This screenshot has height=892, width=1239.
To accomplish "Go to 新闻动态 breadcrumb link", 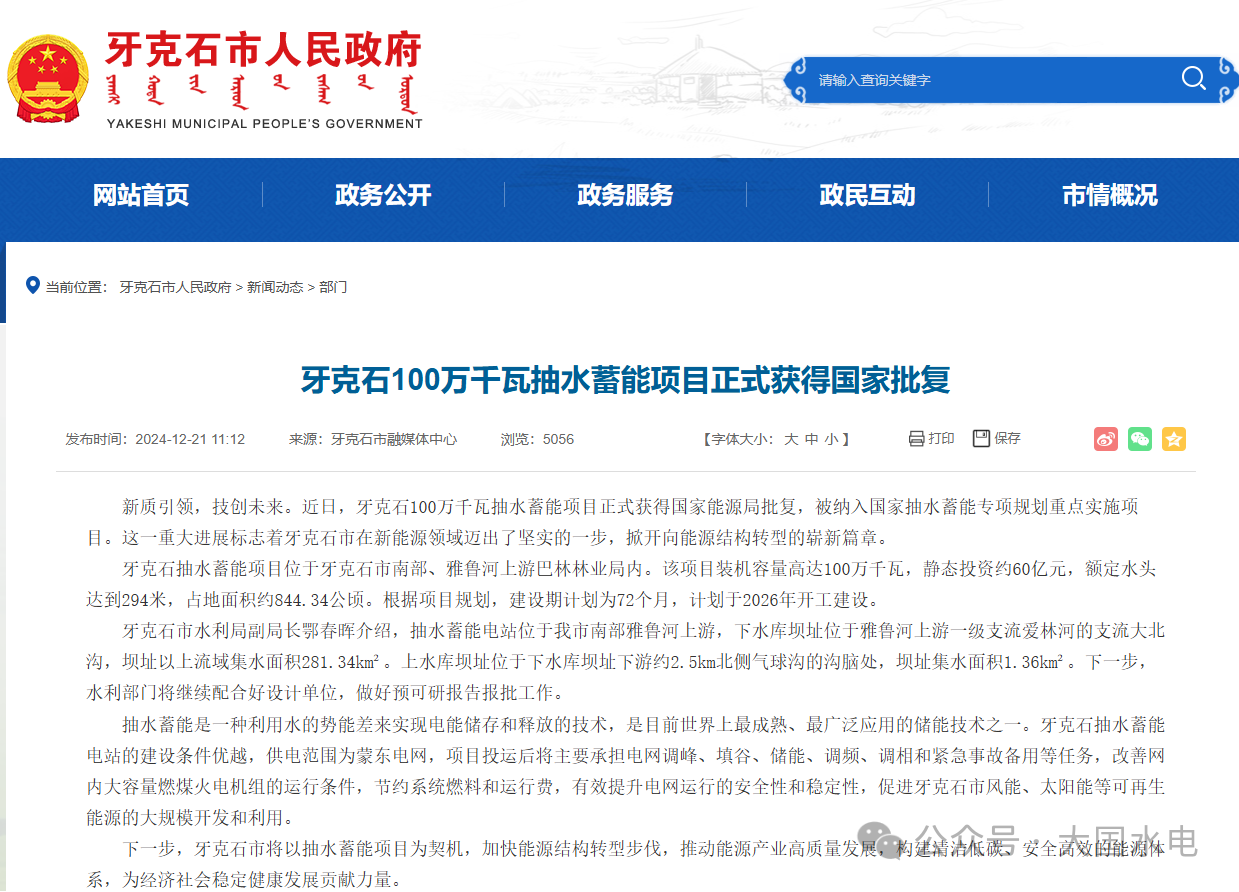I will coord(275,287).
